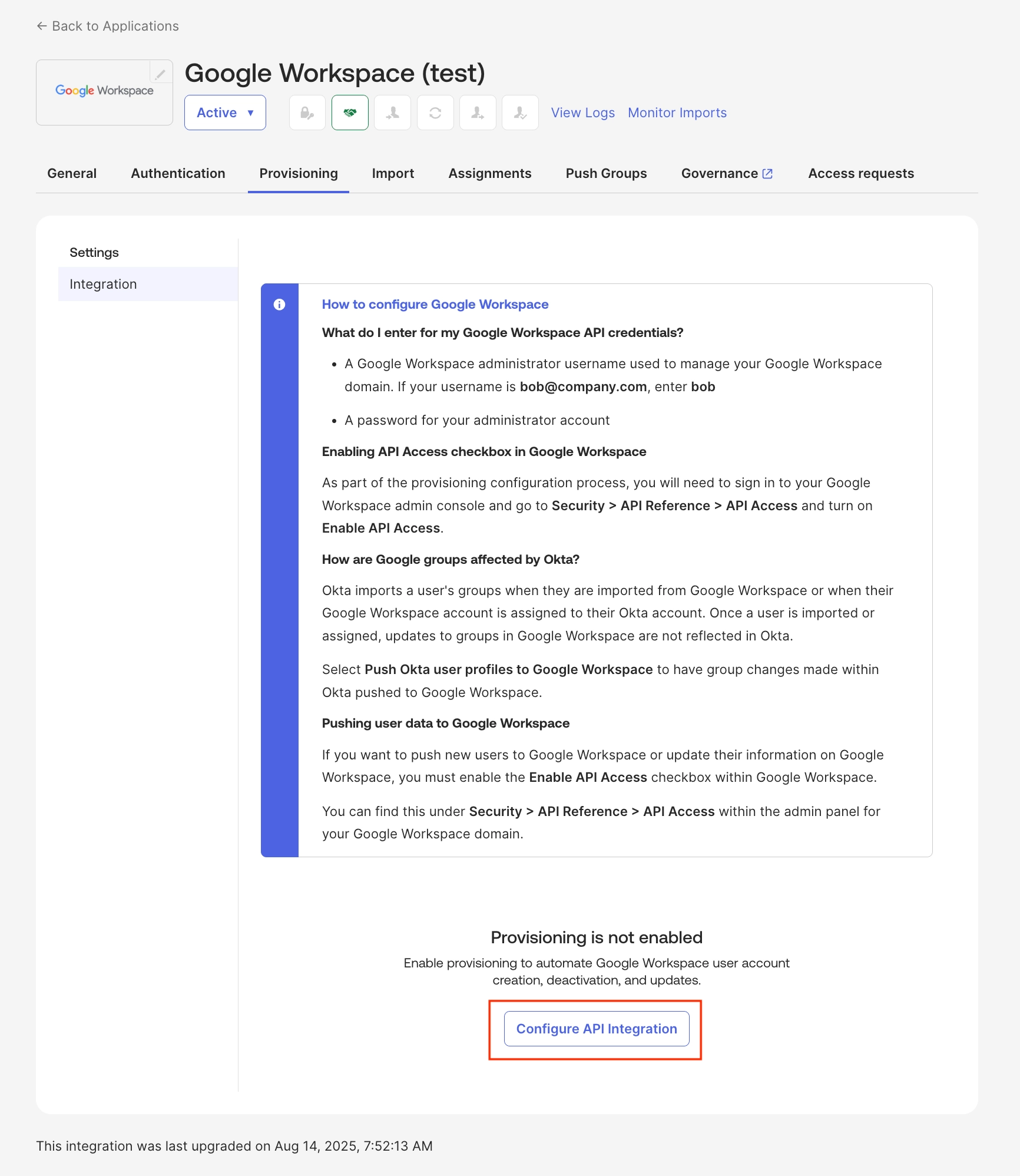1020x1176 pixels.
Task: Click the push user person-with-arrow icon
Action: click(x=478, y=113)
